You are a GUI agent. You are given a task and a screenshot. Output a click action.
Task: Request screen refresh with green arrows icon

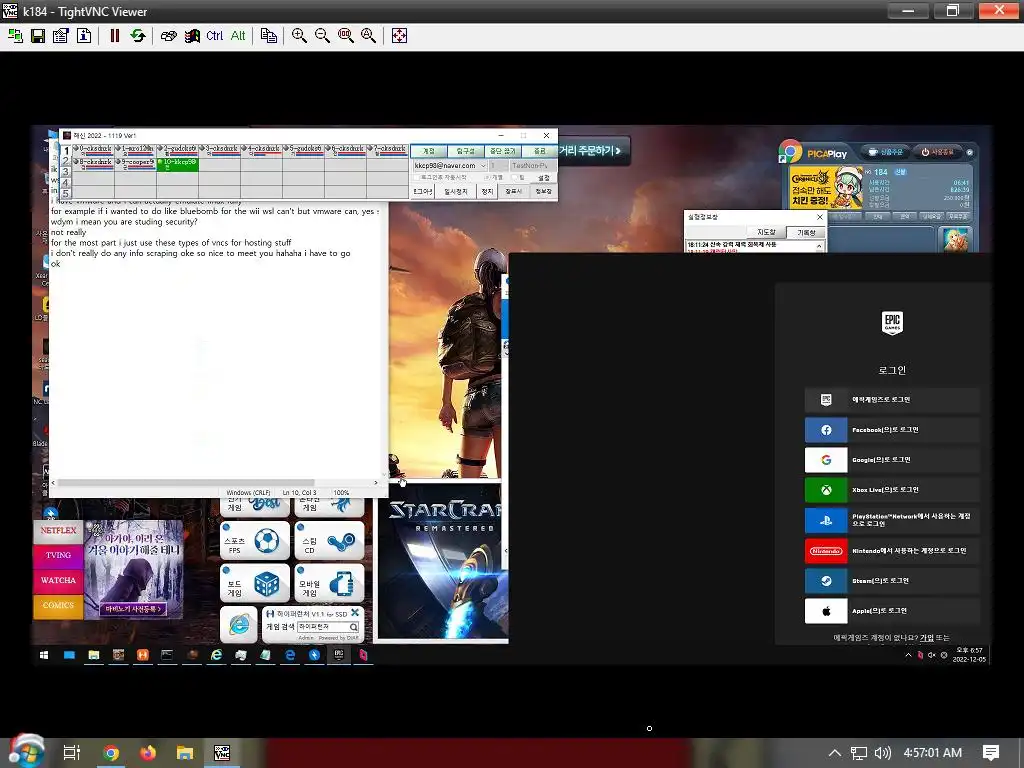tap(137, 36)
